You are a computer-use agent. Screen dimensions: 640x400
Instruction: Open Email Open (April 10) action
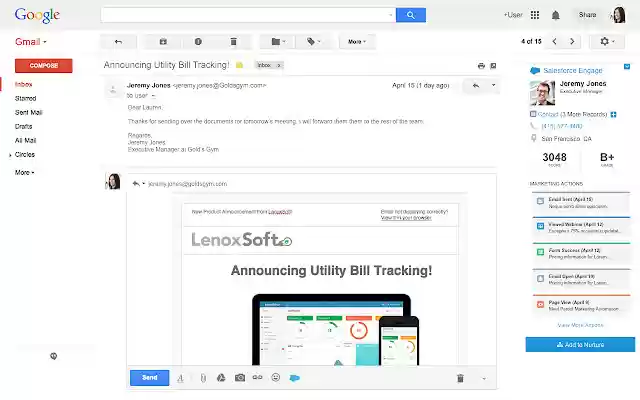click(581, 280)
